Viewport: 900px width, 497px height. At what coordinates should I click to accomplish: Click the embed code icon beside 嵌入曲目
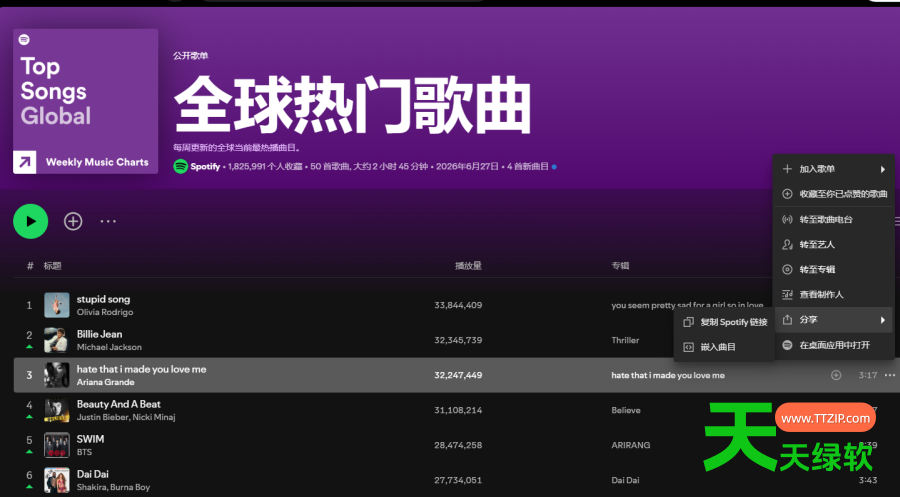point(688,347)
